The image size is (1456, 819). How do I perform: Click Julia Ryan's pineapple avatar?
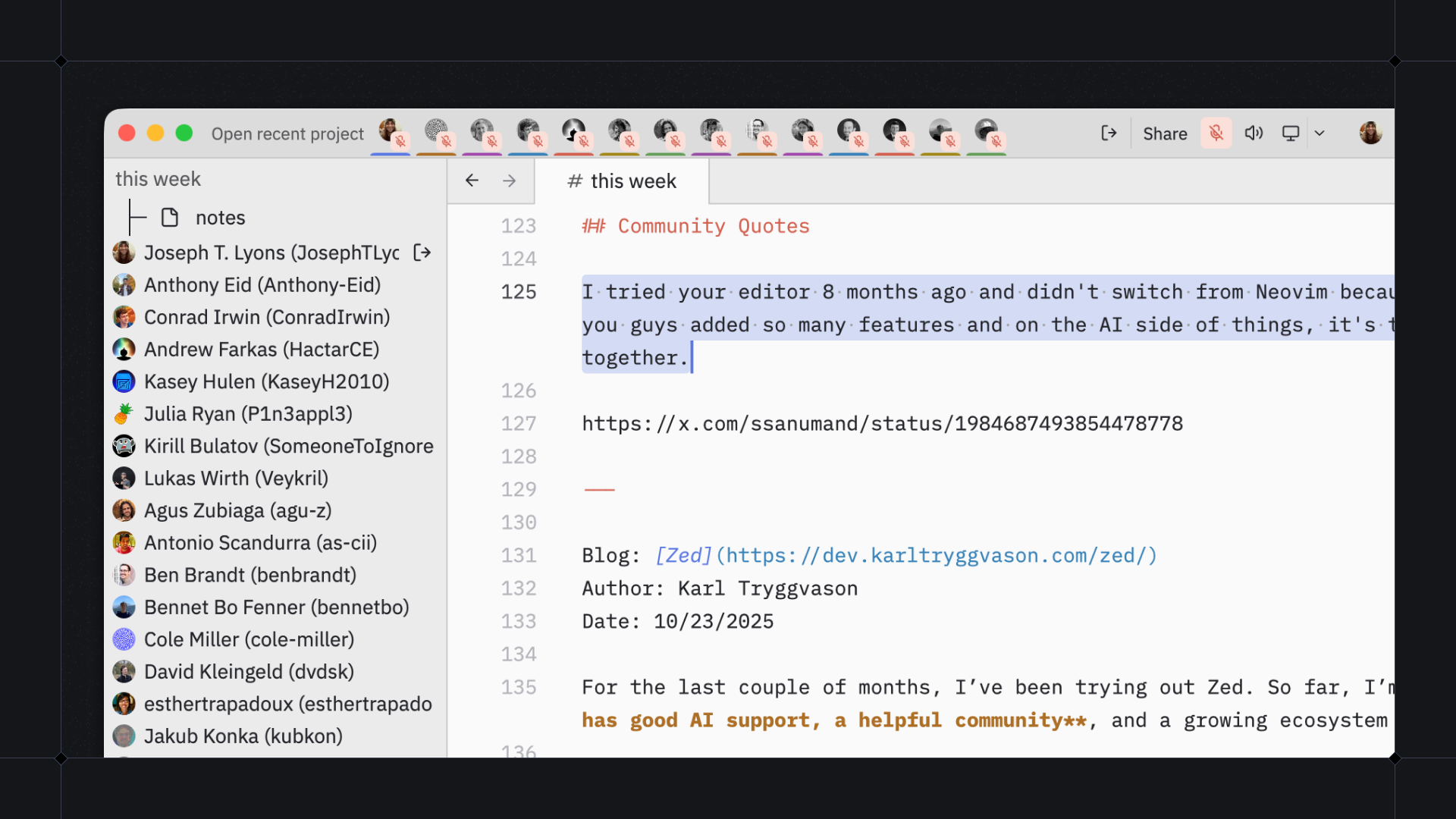coord(124,414)
